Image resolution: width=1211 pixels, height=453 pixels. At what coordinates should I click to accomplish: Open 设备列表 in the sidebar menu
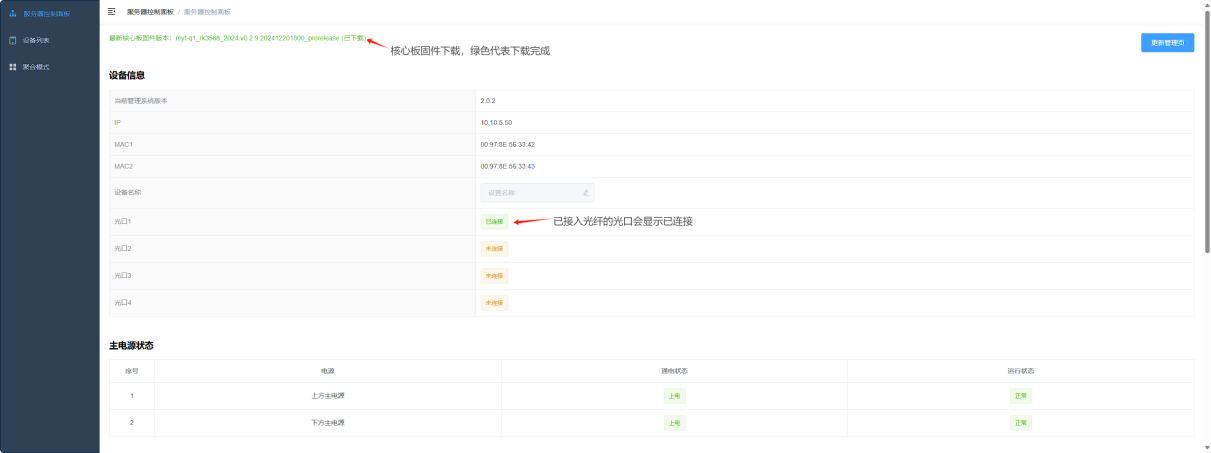point(37,41)
